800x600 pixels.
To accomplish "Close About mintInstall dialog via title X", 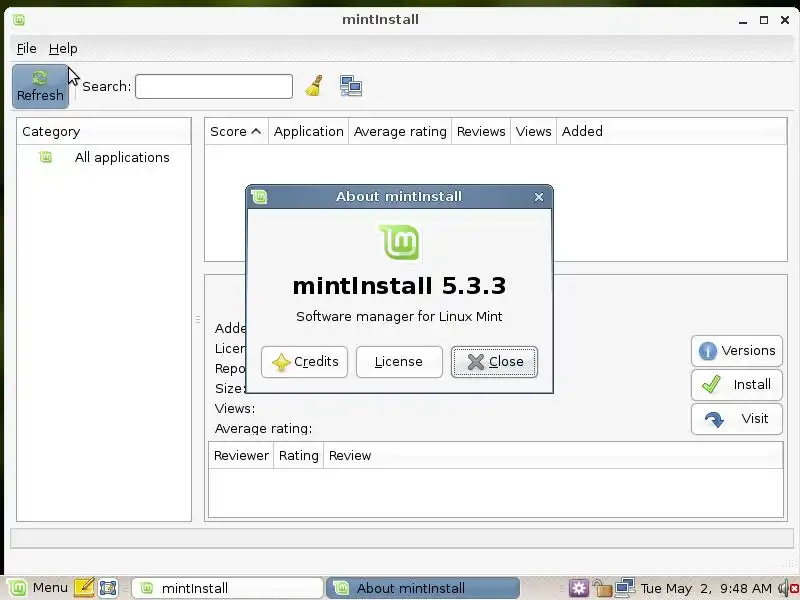I will [539, 197].
